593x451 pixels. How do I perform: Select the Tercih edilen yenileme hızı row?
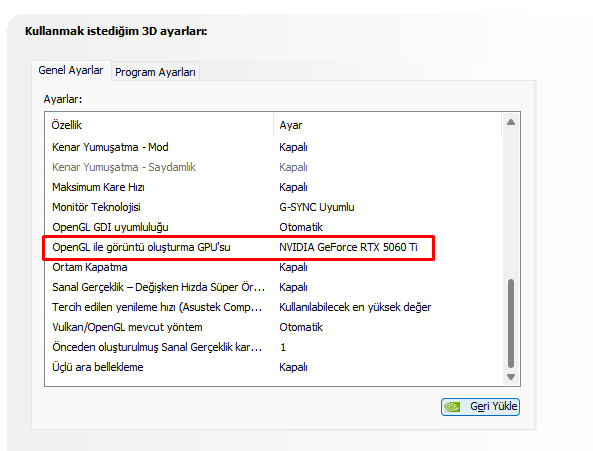tap(274, 307)
